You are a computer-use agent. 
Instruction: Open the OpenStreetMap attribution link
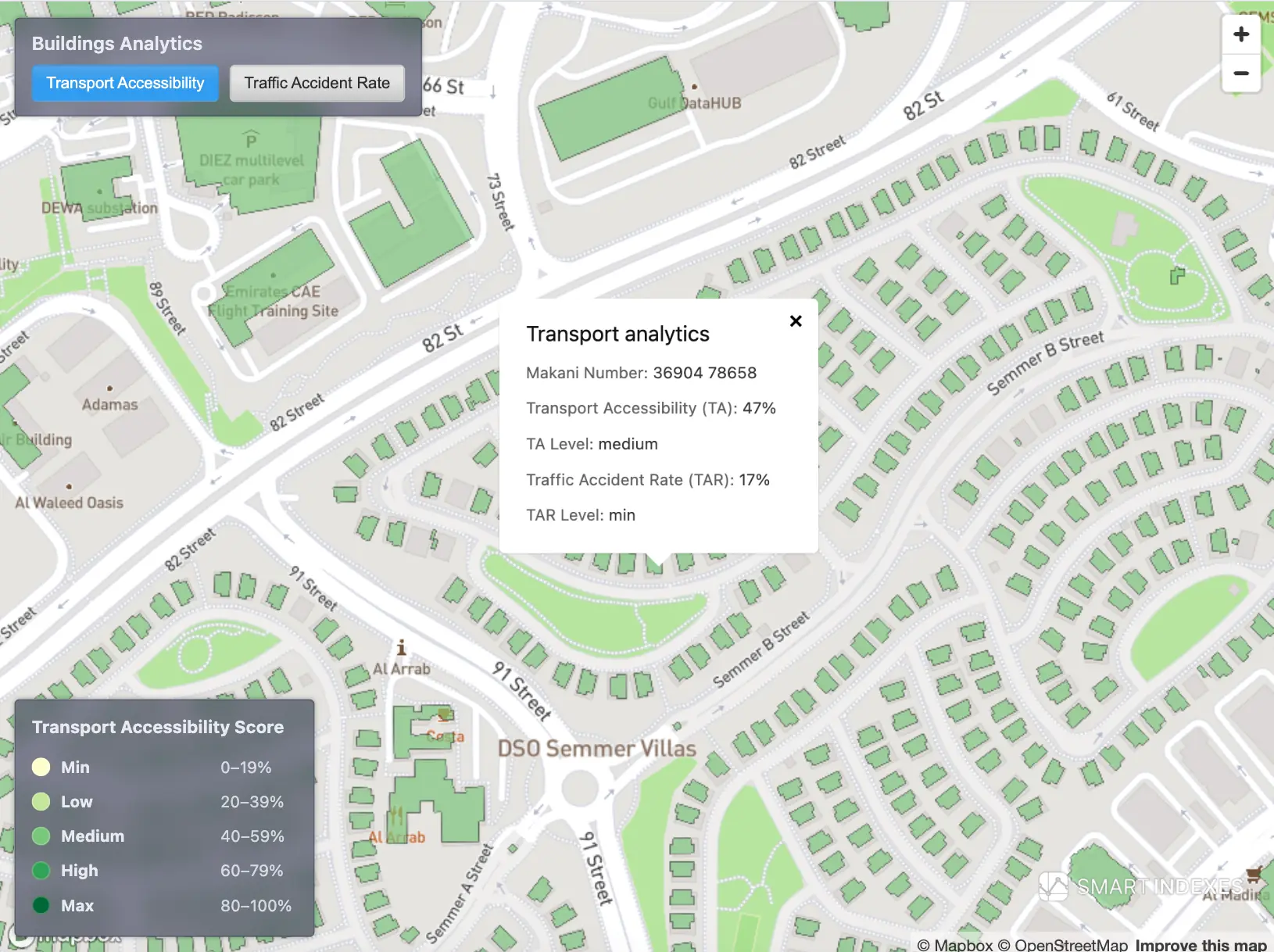(1062, 945)
